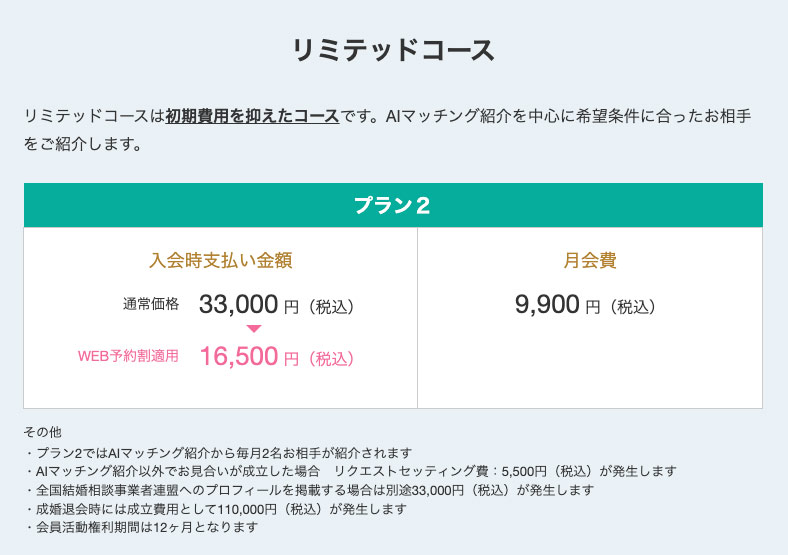Click the discounted 16,500 price
788x555 pixels.
coord(238,356)
